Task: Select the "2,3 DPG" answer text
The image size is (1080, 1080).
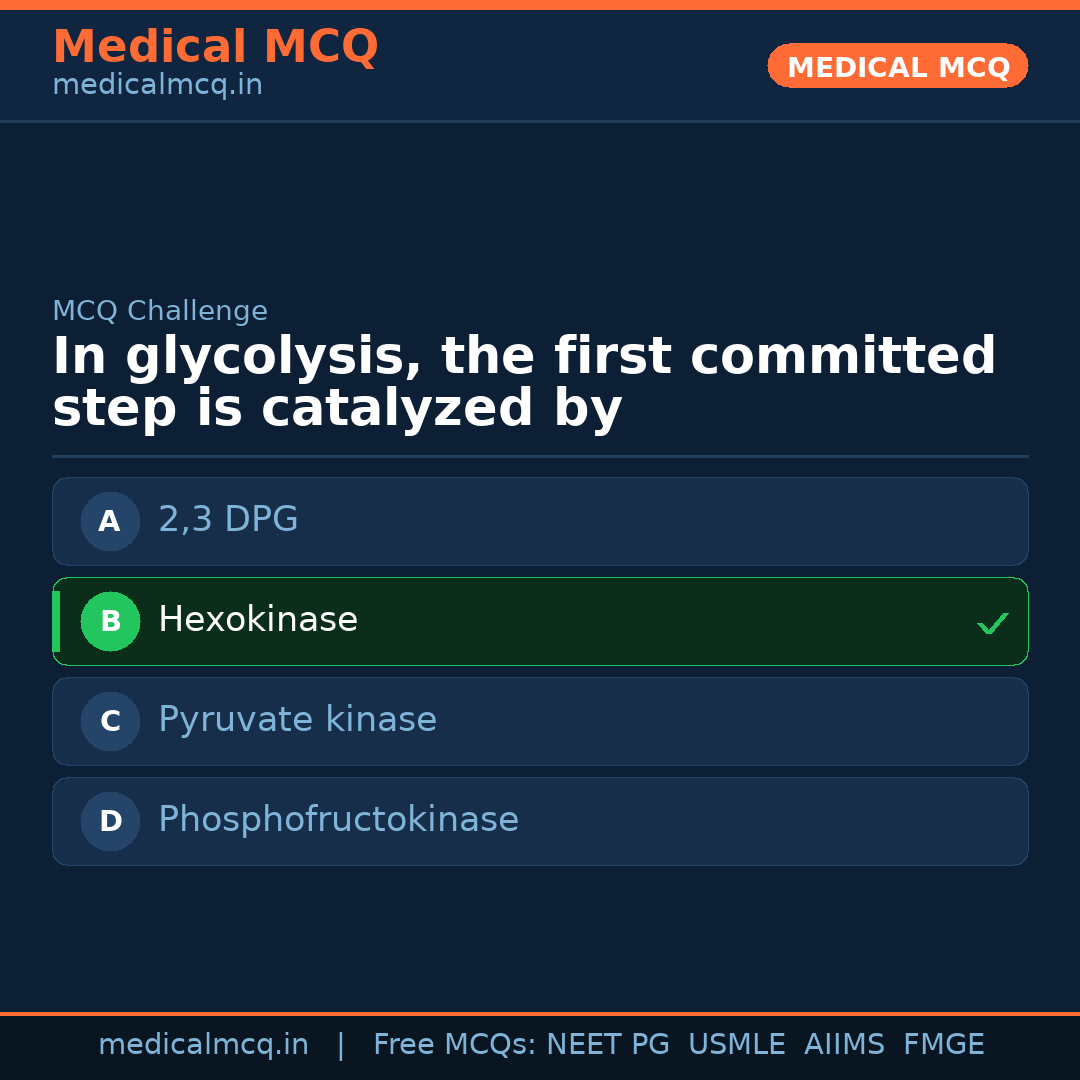Action: tap(228, 520)
